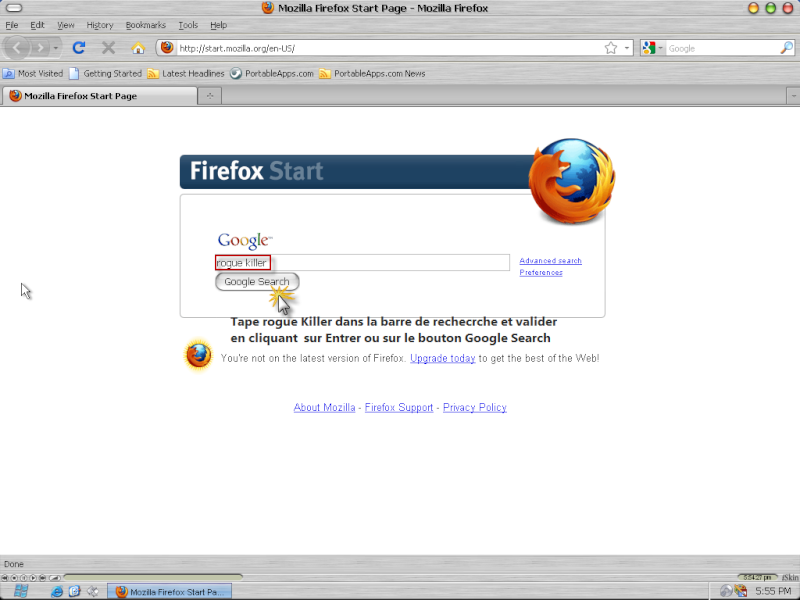Click the Google search text field on the page

click(362, 262)
